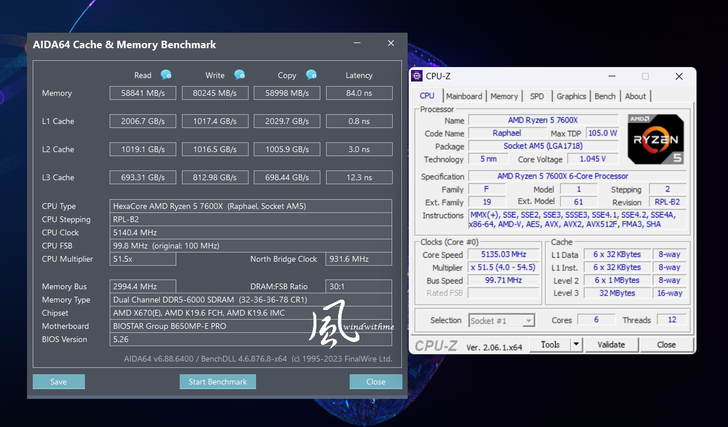Save the AIDA64 benchmark results
The width and height of the screenshot is (728, 427).
click(x=59, y=381)
